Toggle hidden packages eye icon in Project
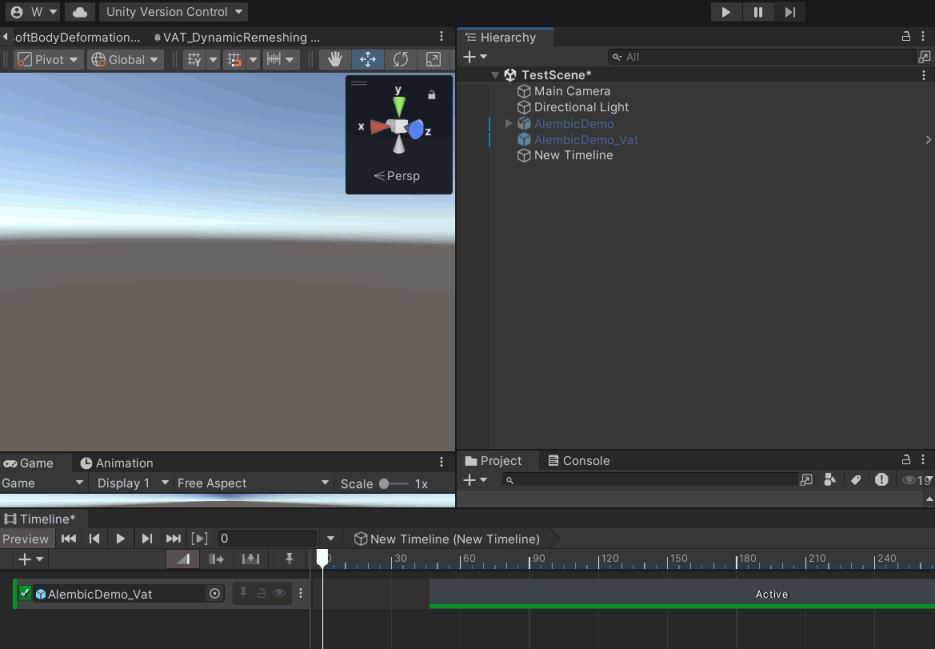The height and width of the screenshot is (649, 935). [917, 480]
